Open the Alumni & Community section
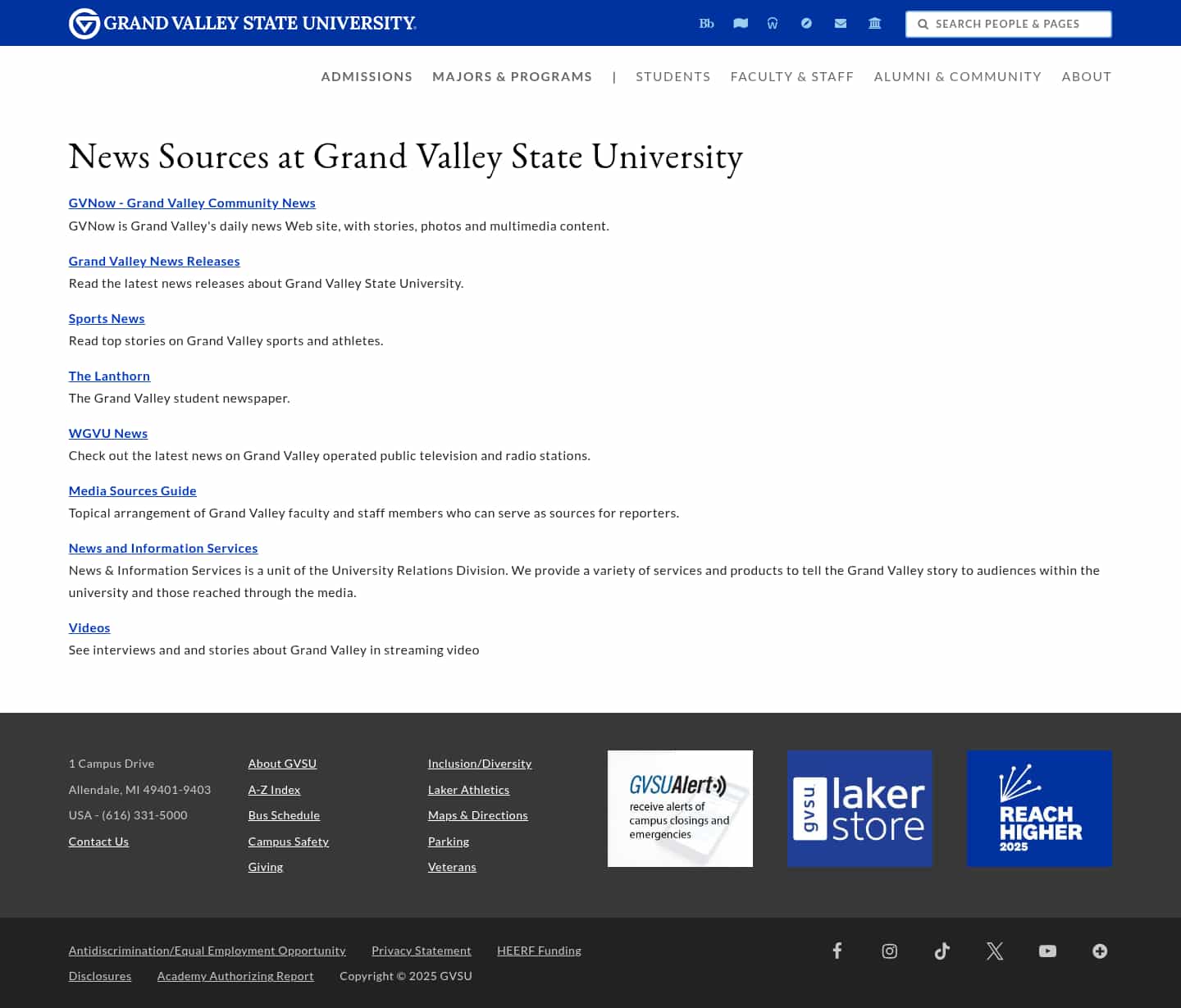The width and height of the screenshot is (1181, 1008). coord(957,76)
